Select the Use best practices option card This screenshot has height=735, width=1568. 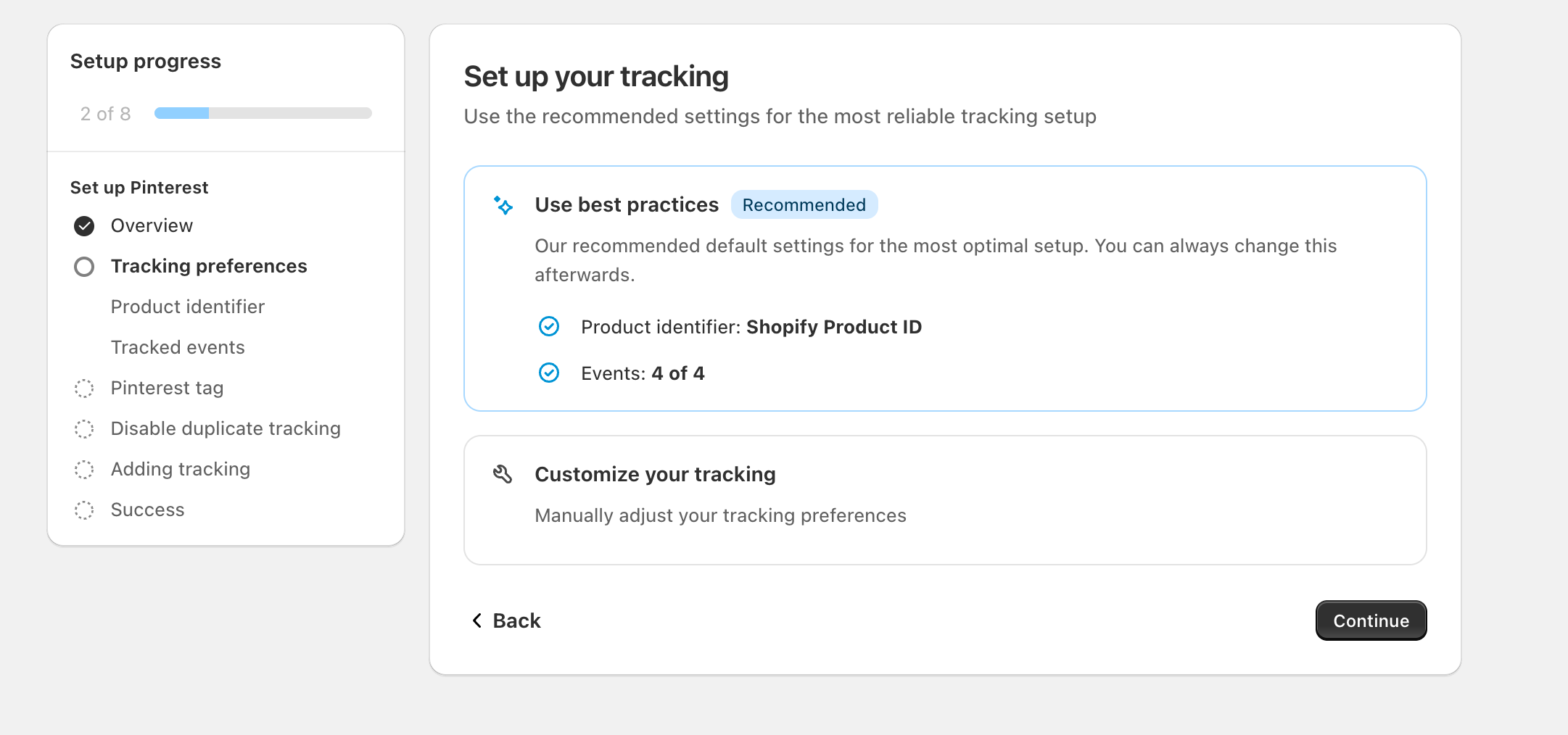pos(944,288)
